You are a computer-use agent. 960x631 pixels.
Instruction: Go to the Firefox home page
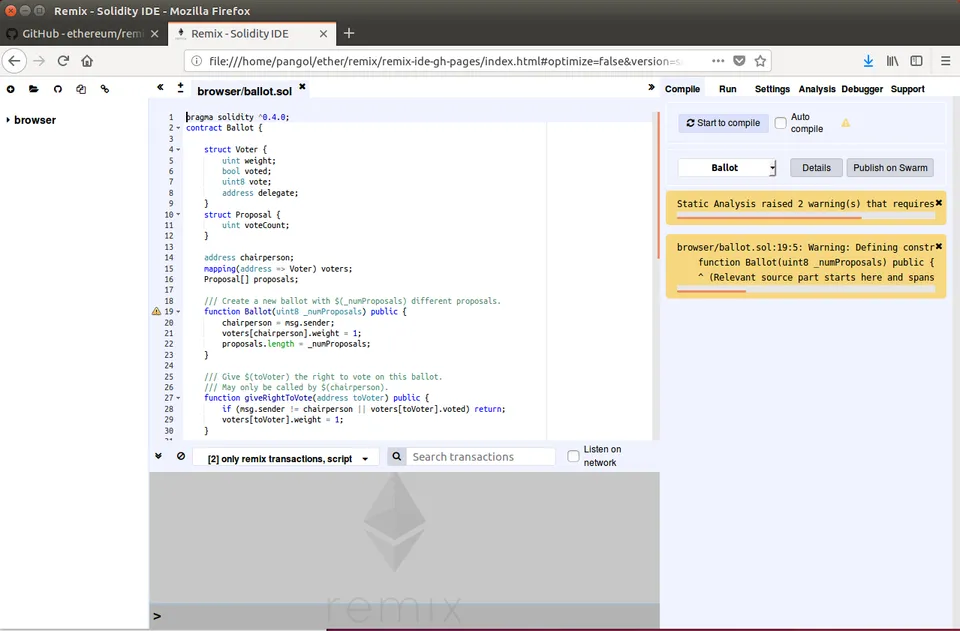coord(87,61)
